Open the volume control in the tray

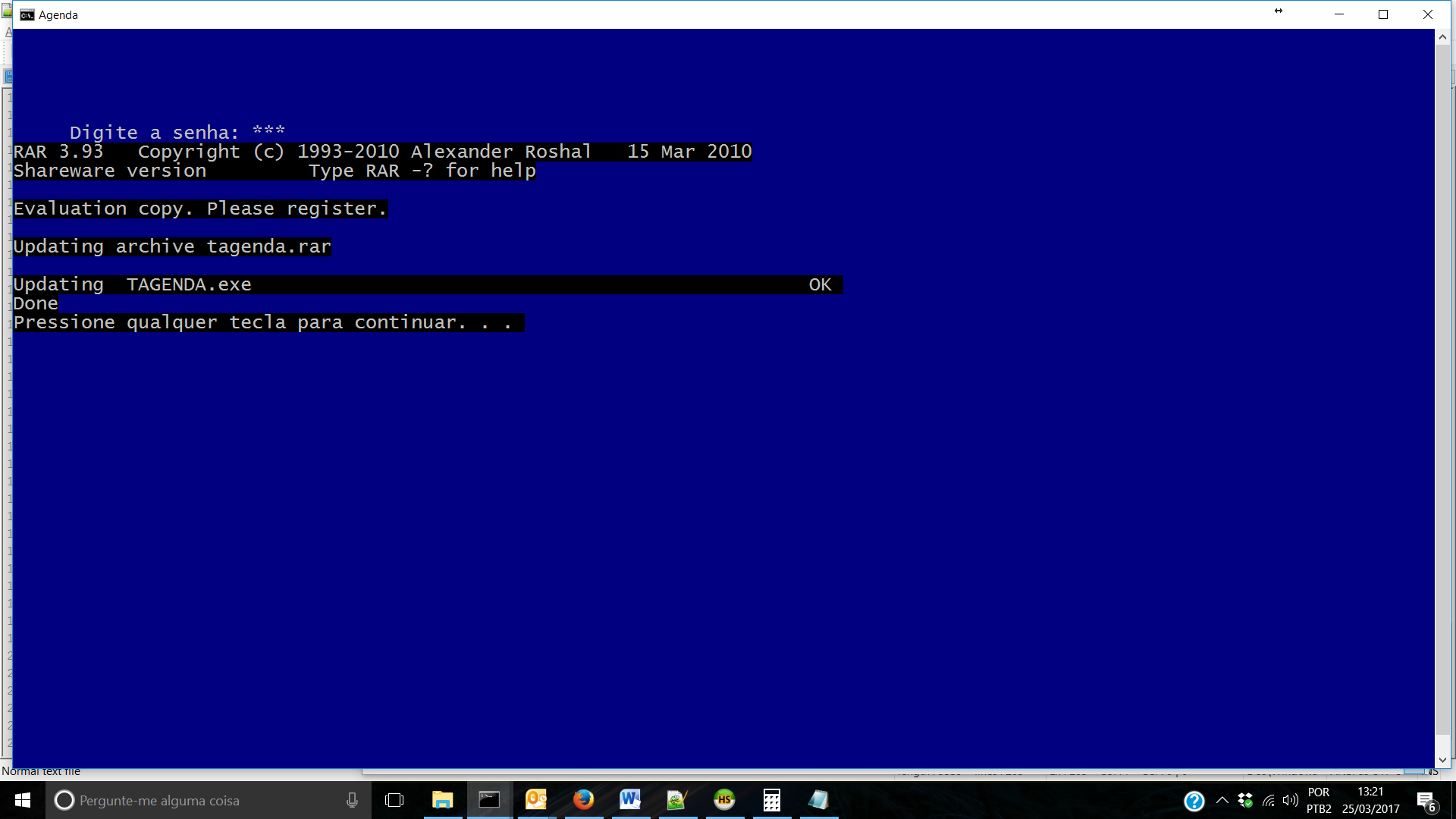[1290, 800]
